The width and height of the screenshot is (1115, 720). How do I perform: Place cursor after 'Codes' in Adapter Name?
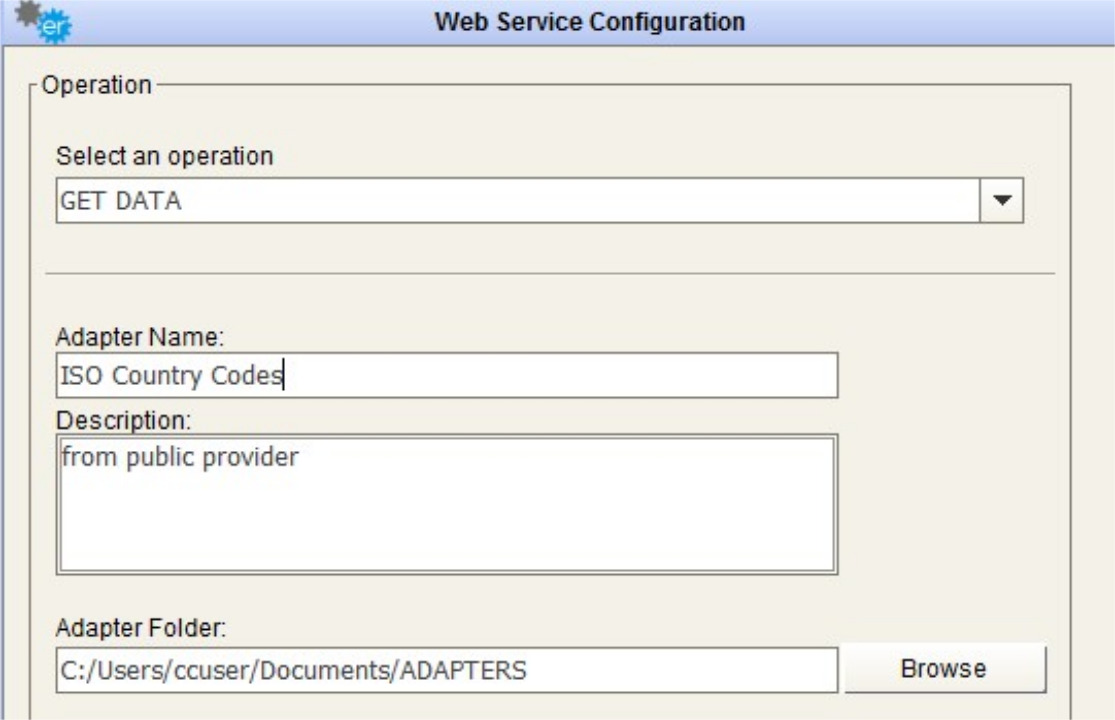pos(284,376)
